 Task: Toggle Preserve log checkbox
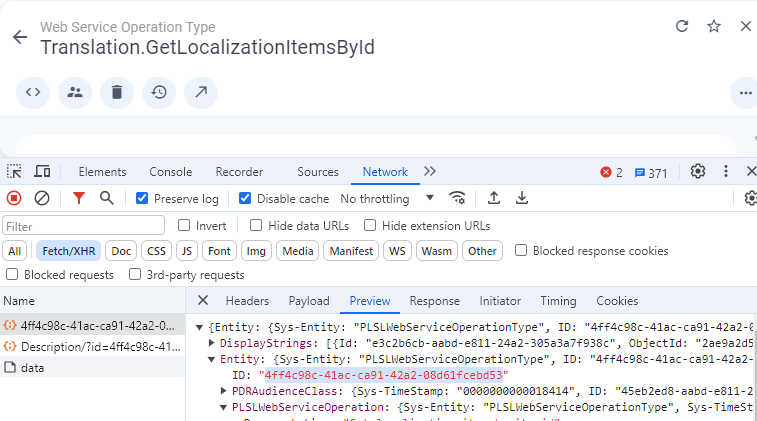tap(142, 198)
